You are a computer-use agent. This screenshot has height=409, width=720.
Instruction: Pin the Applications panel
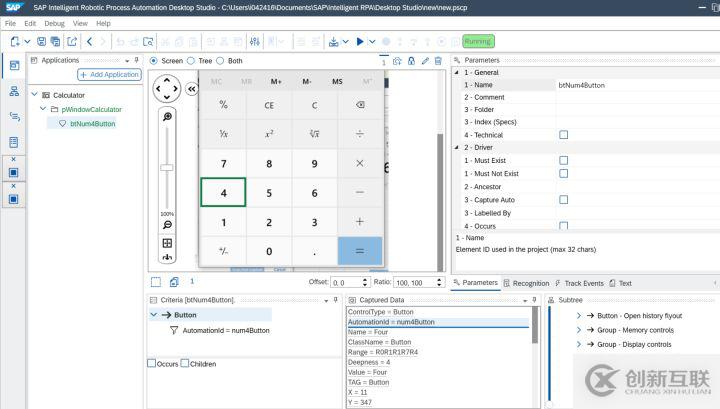click(136, 60)
